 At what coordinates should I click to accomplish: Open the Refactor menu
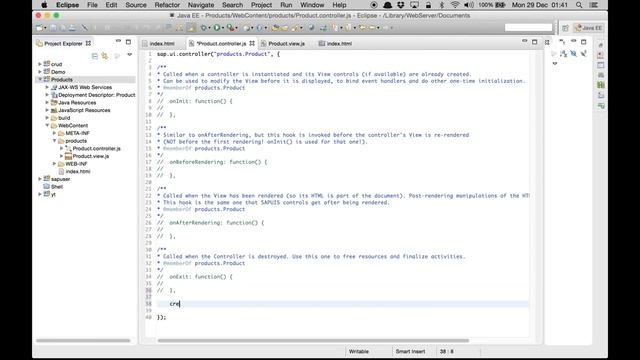click(x=167, y=5)
